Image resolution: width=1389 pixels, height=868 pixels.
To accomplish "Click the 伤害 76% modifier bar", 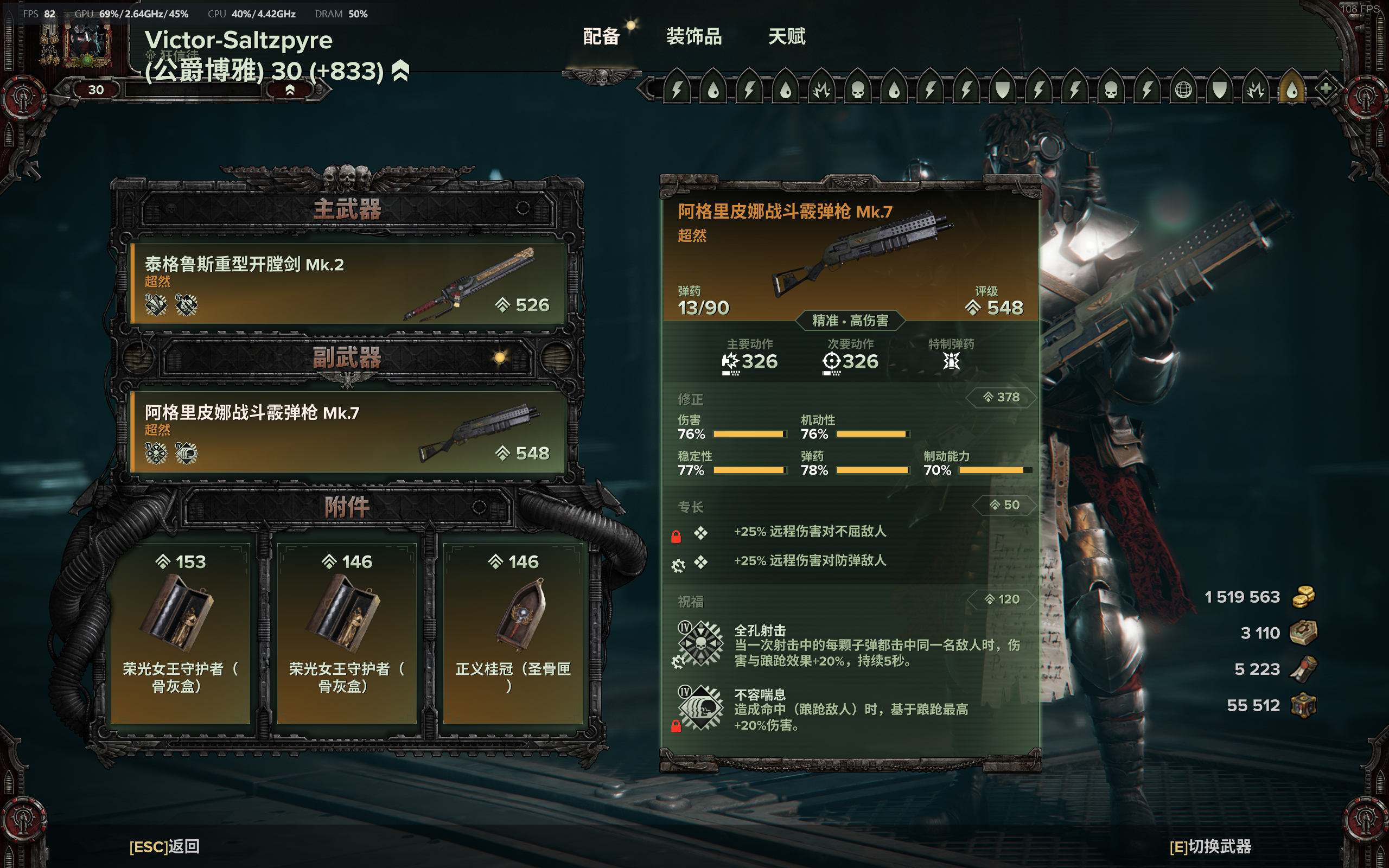I will (749, 434).
